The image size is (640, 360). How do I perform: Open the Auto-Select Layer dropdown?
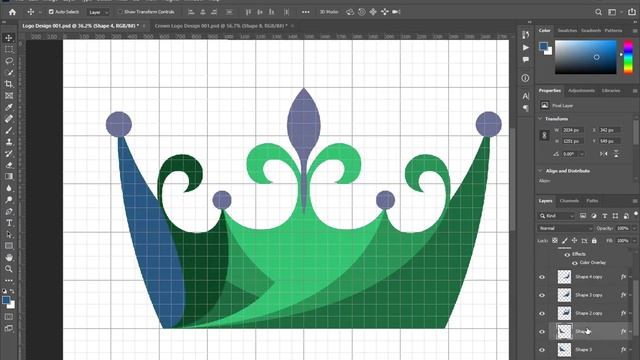click(x=98, y=12)
